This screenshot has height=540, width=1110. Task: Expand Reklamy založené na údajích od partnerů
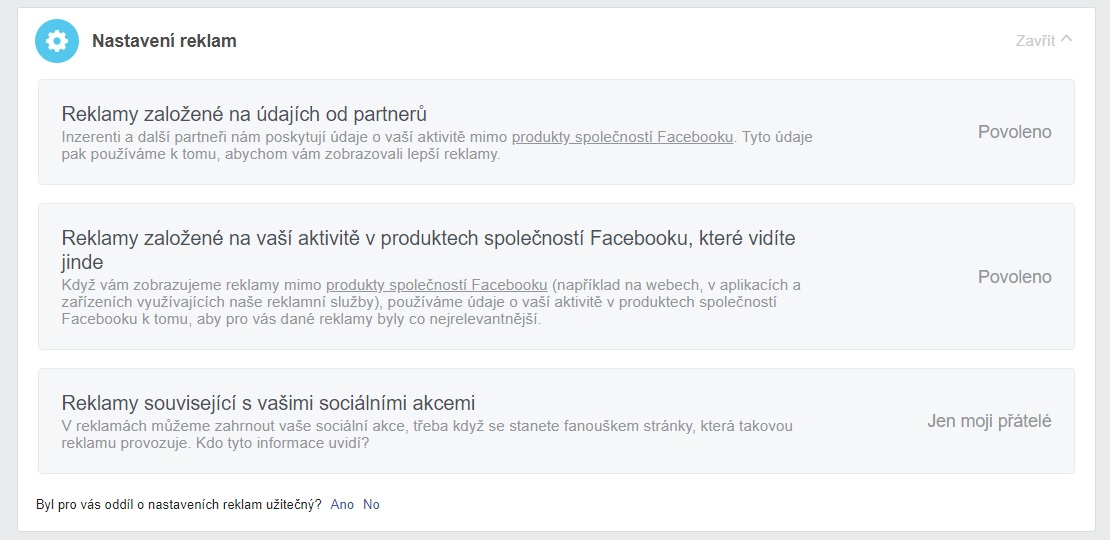(244, 113)
